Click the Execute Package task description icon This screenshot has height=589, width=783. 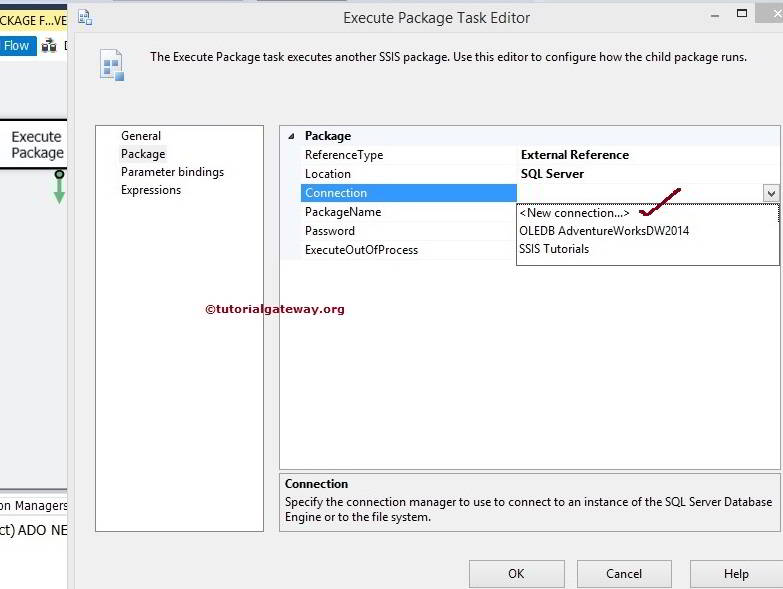coord(112,65)
